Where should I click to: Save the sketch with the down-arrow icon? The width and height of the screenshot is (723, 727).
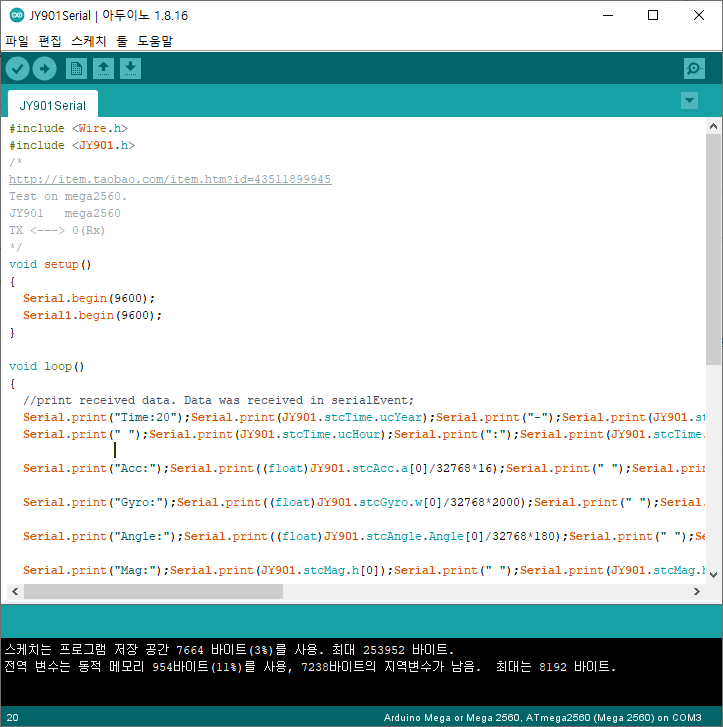tap(130, 69)
